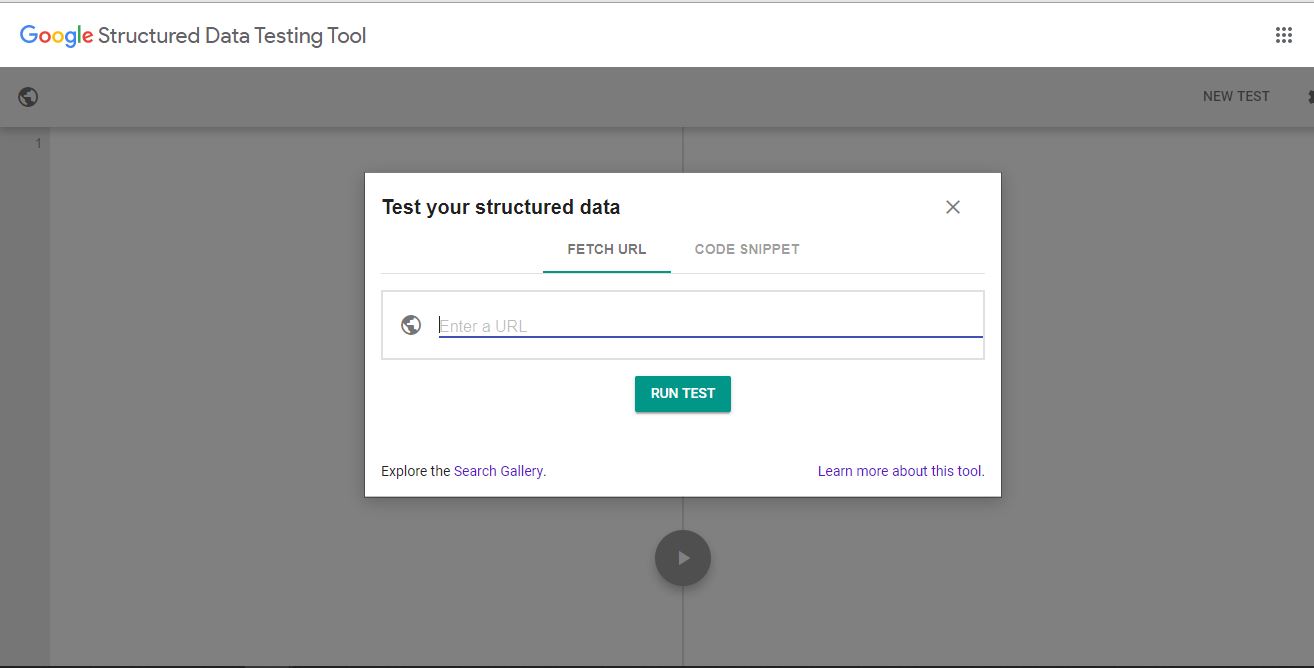
Task: Click the Structured Data Testing Tool title
Action: (232, 36)
